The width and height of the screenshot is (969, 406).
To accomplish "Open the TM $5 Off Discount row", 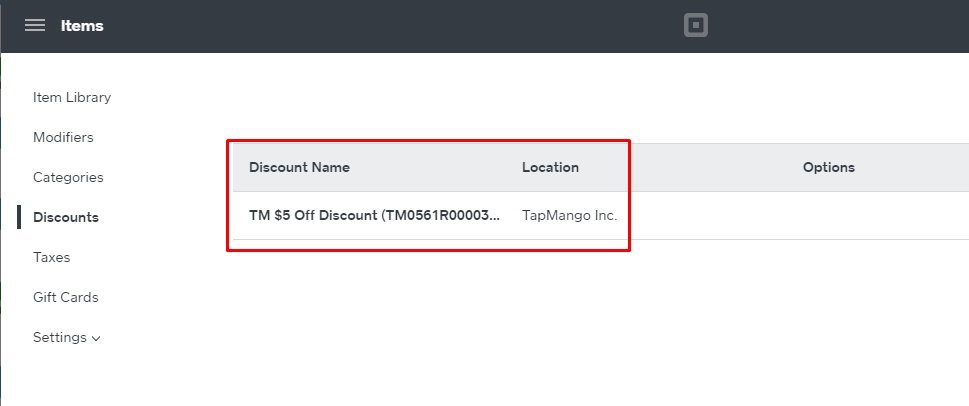I will 601,216.
